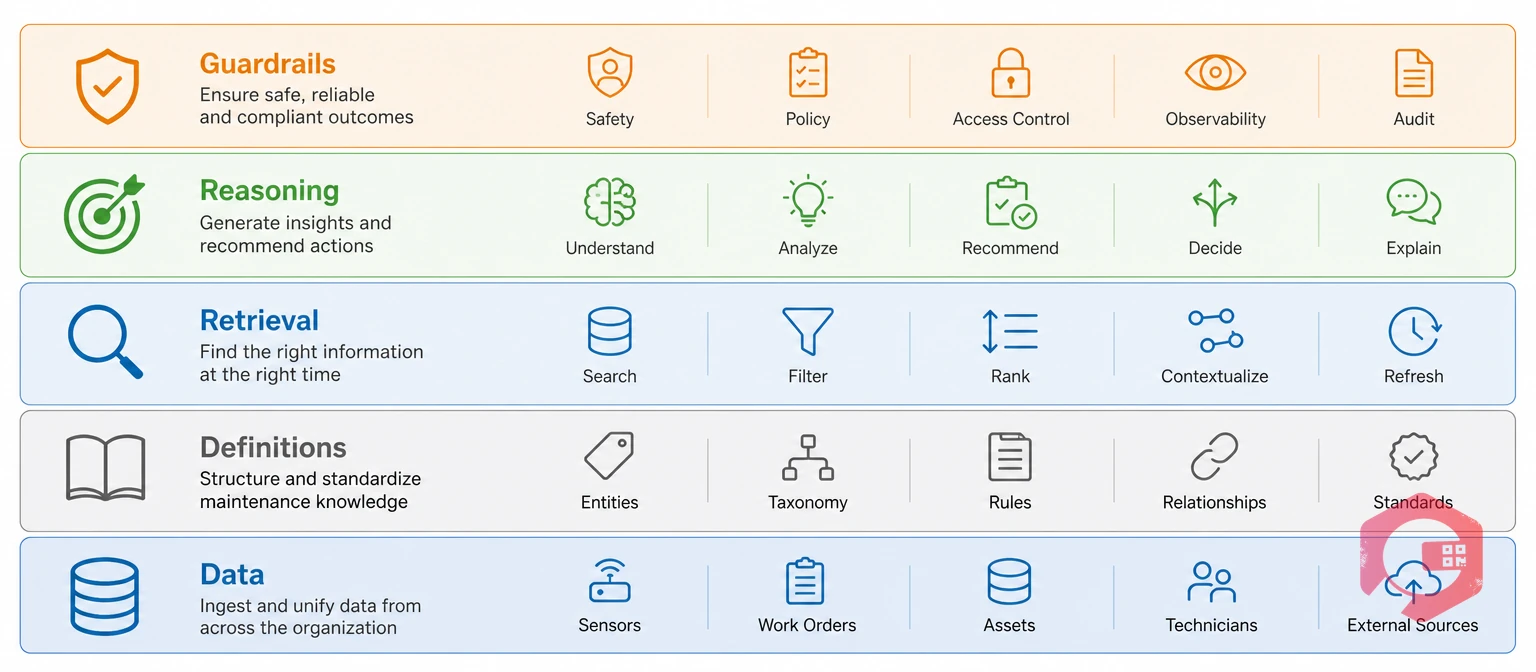Click the Access Control padlock icon
The width and height of the screenshot is (1536, 672).
pos(1010,73)
